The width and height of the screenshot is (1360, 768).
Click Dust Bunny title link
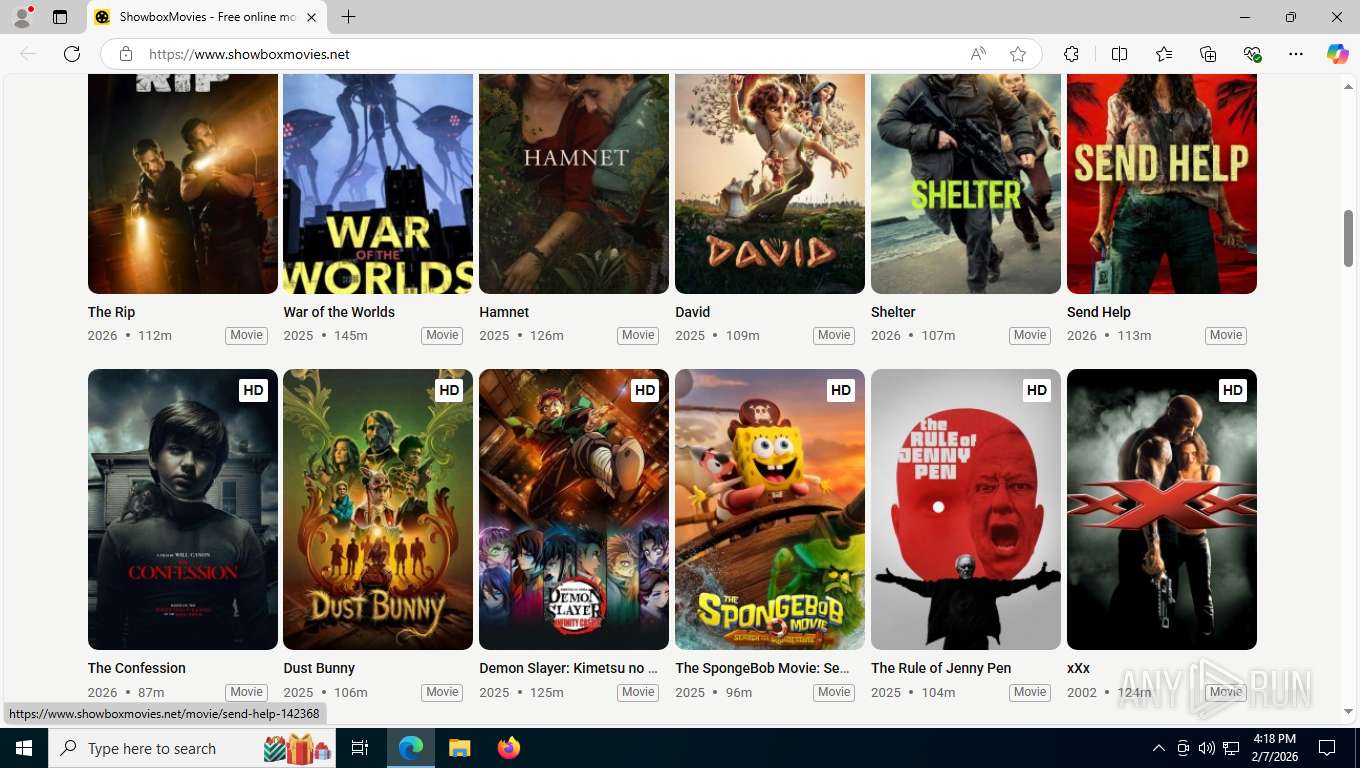[319, 668]
